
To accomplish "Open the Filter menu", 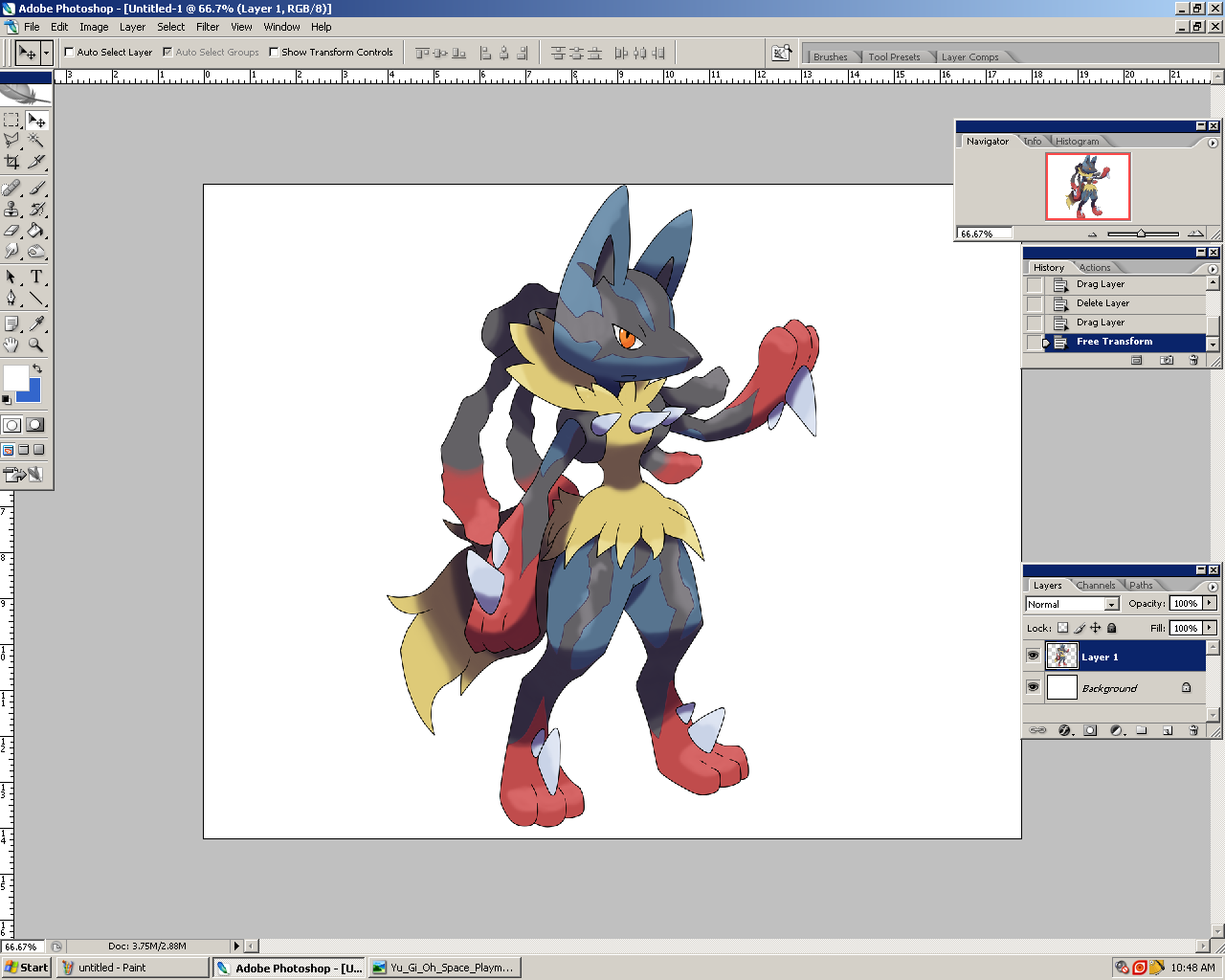I will (x=208, y=27).
